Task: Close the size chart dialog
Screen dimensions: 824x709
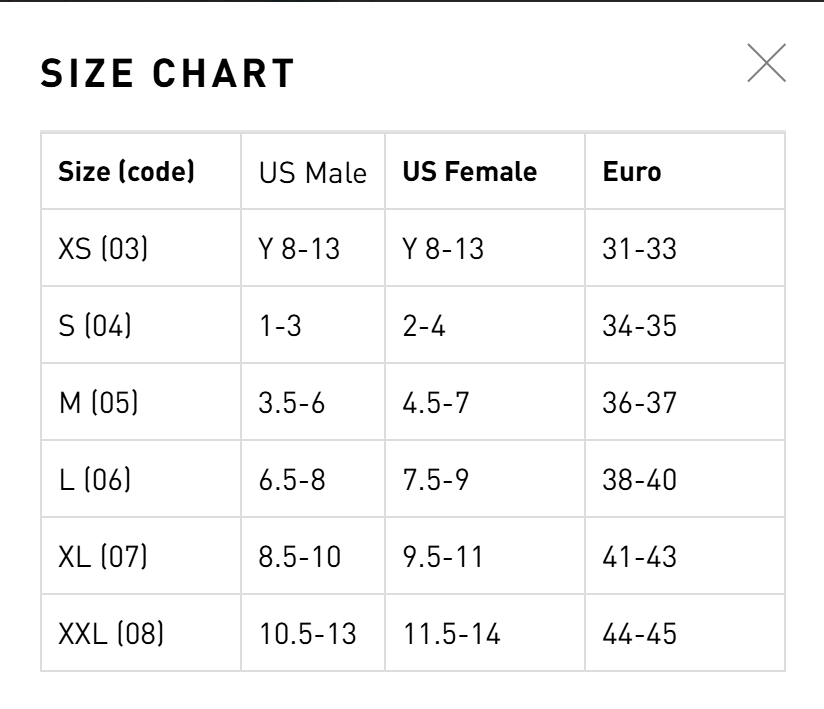Action: click(766, 63)
